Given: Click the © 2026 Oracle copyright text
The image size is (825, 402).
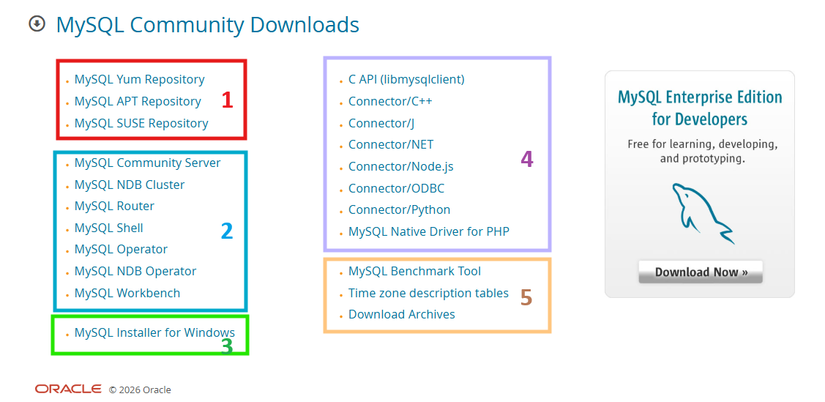Looking at the screenshot, I should (140, 390).
